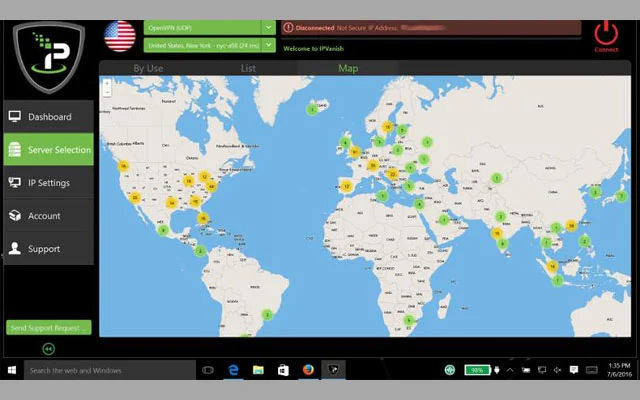Screen dimensions: 640x400
Task: Launch Firefox from the taskbar
Action: 309,370
